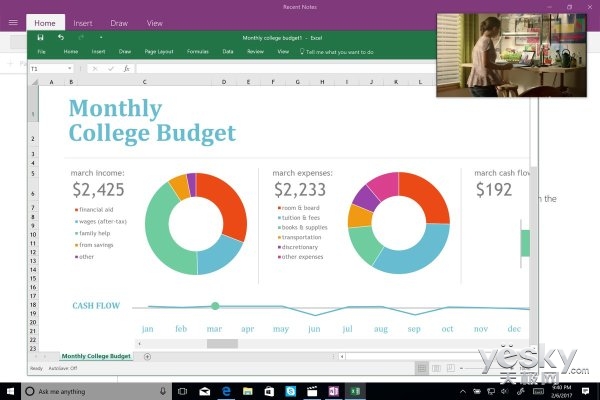The image size is (600, 400).
Task: Click the Windows Start button
Action: (x=13, y=392)
